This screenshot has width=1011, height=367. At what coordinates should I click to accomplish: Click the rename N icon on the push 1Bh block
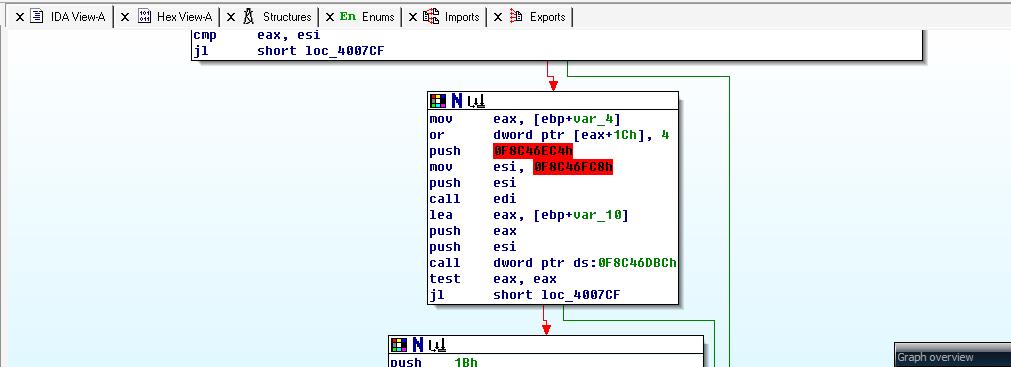coord(418,344)
